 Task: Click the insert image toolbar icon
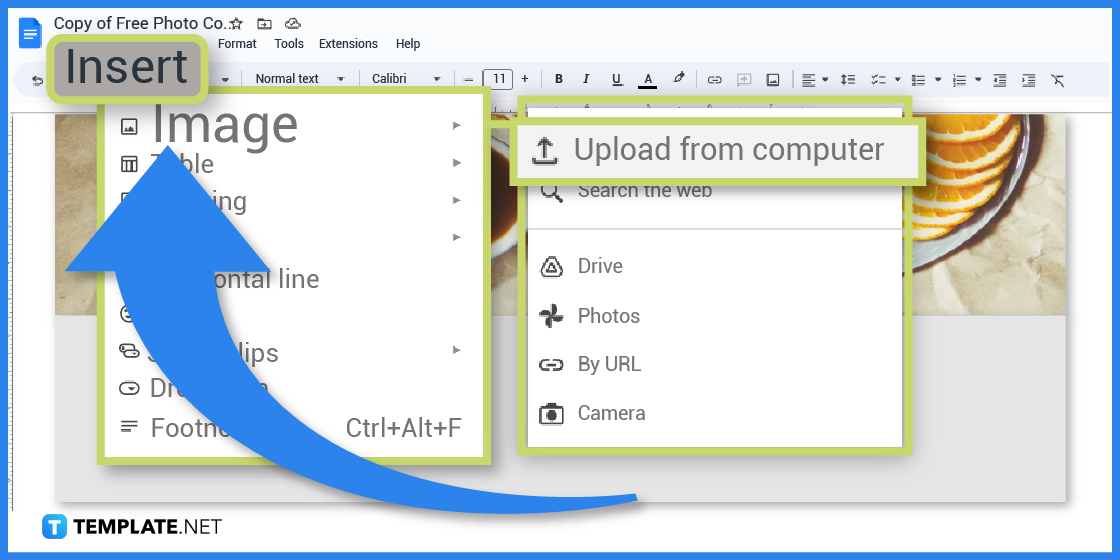[x=773, y=80]
